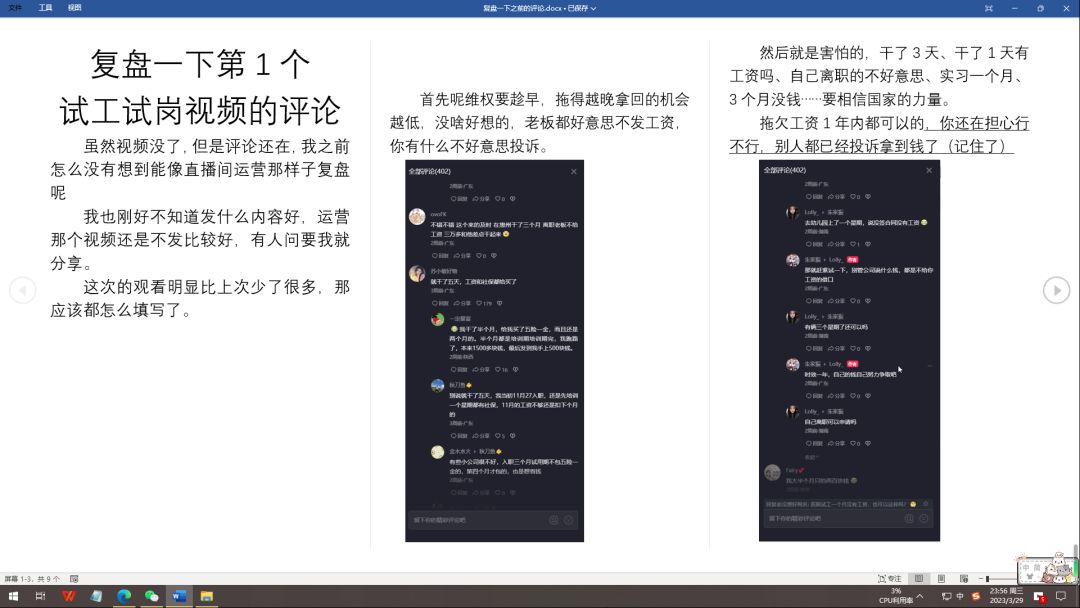Screen dimensions: 1080x608
Task: Click the CPU利用率 3% indicator
Action: point(895,596)
